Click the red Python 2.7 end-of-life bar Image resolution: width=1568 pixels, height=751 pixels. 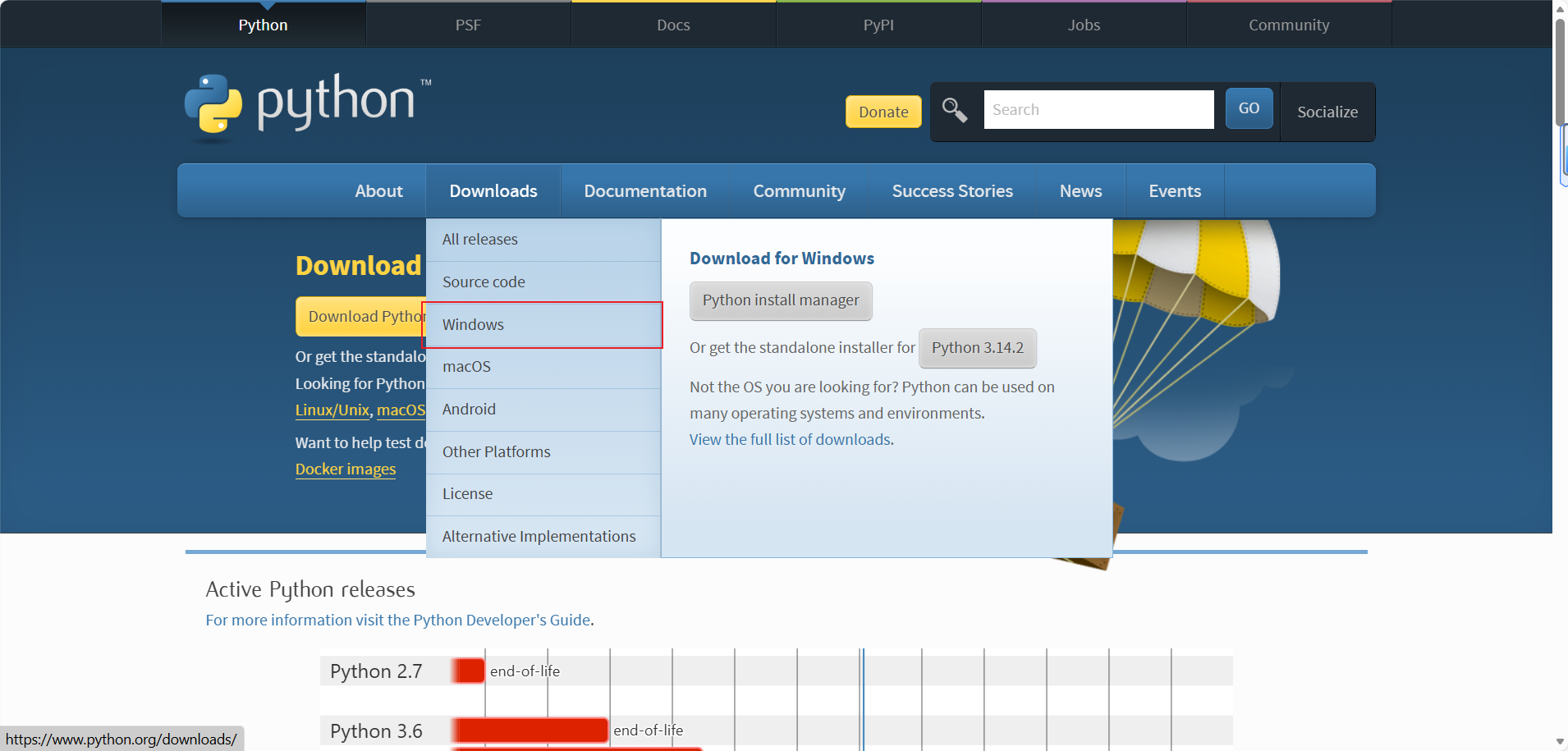click(468, 671)
